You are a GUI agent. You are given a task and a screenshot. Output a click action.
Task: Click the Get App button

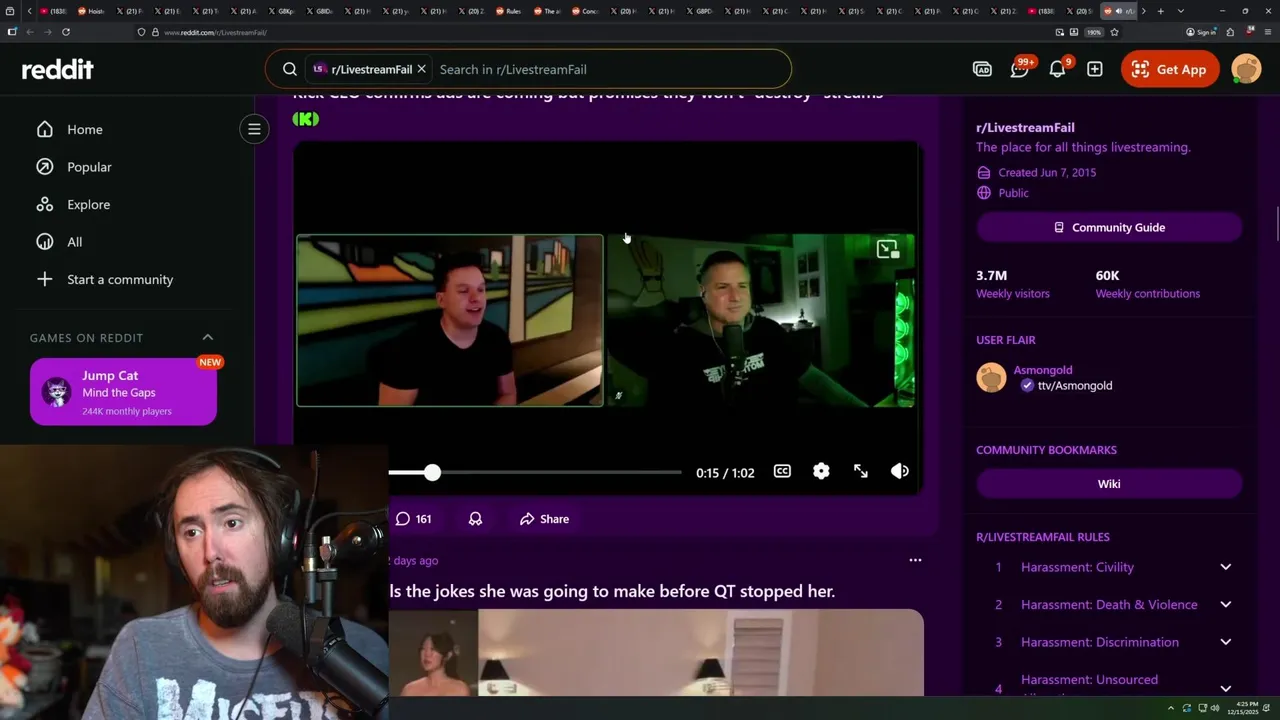(x=1170, y=69)
